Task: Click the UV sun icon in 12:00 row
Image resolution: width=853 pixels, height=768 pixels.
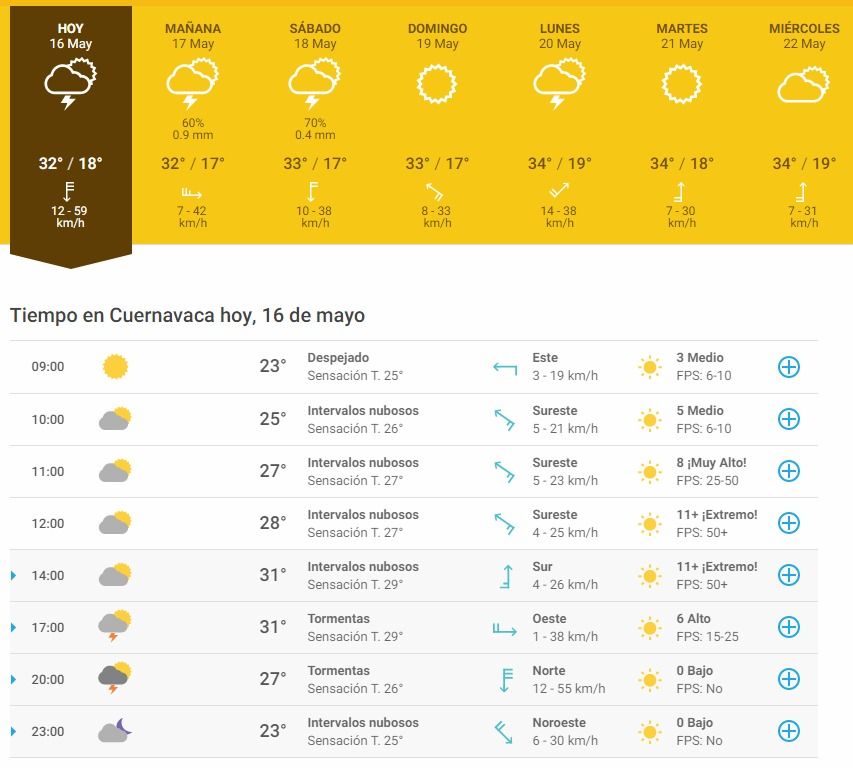Action: pos(650,523)
